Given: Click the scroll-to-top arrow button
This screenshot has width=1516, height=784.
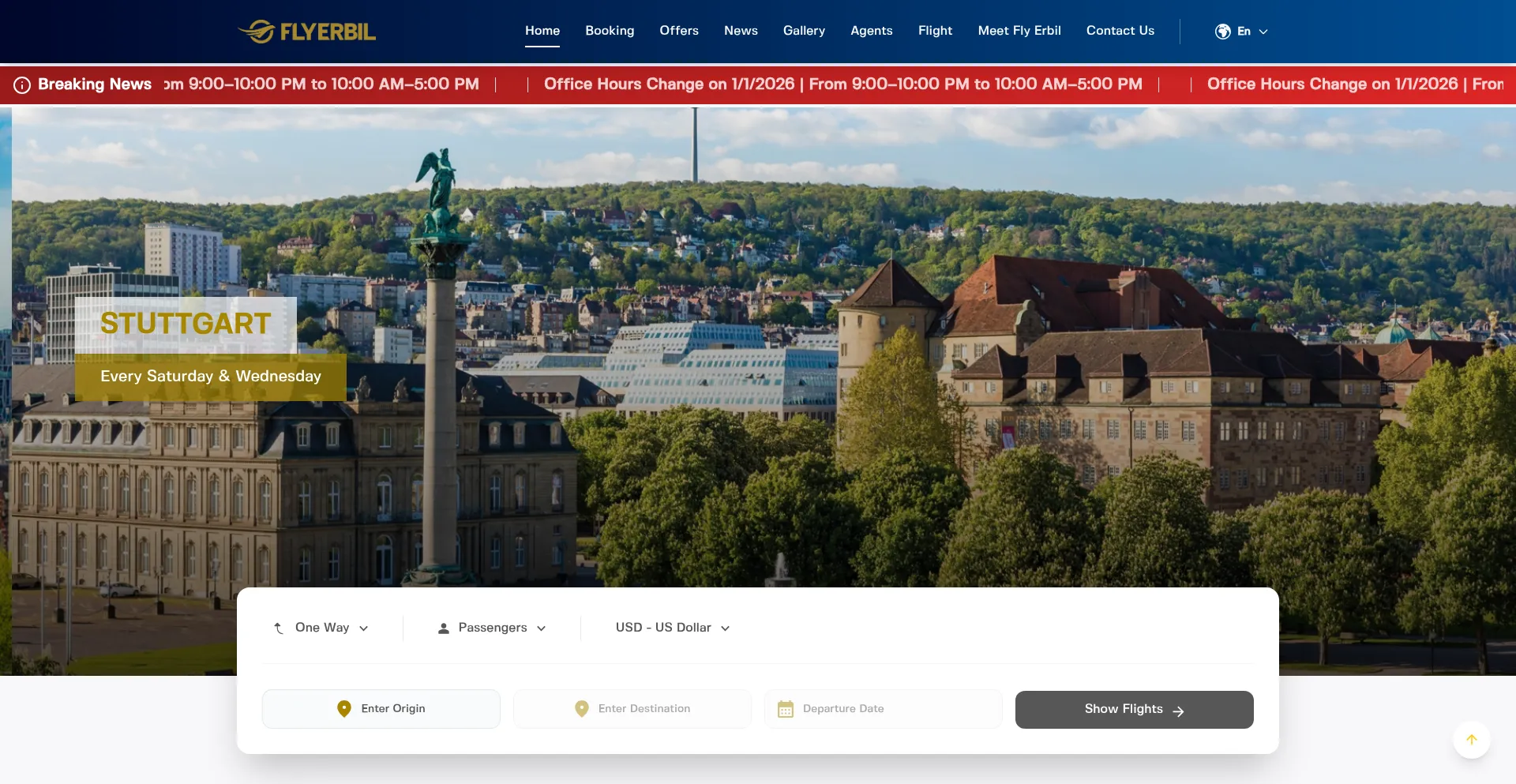Looking at the screenshot, I should 1471,740.
